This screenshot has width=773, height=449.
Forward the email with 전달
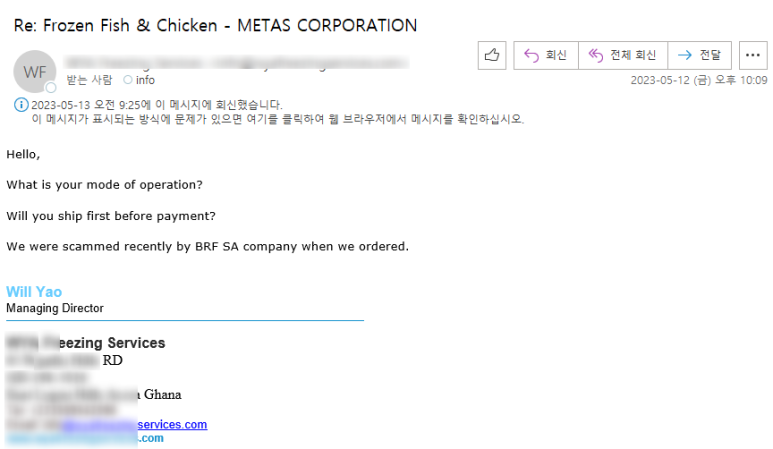click(x=700, y=55)
